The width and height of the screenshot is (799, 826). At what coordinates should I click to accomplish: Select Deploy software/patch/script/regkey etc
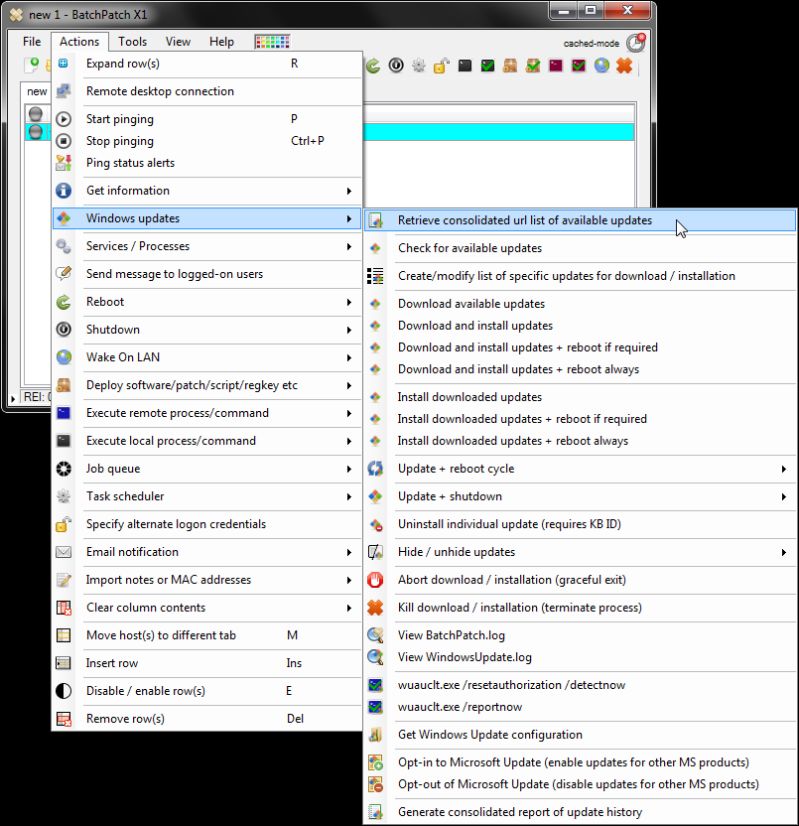[207, 385]
